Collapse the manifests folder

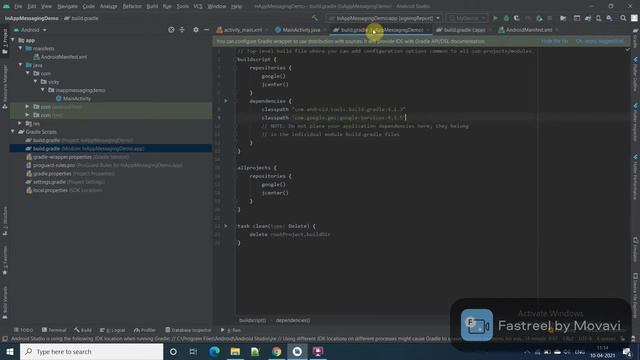tap(20, 48)
